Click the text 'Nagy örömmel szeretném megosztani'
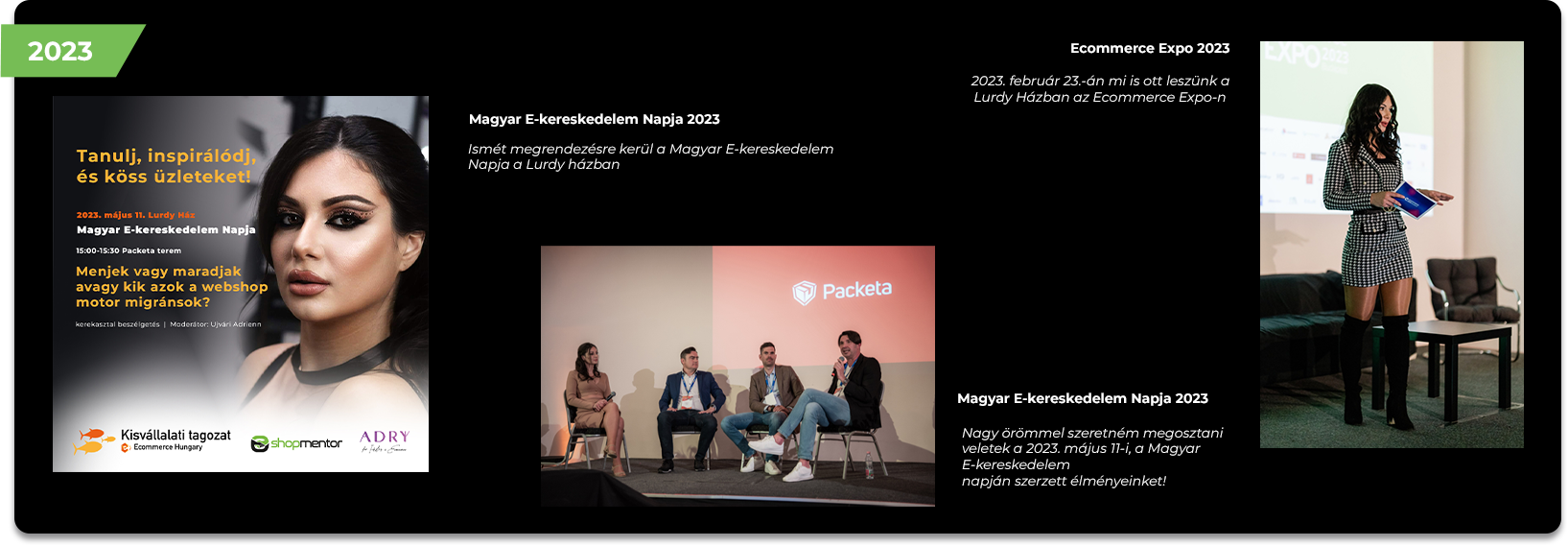The width and height of the screenshot is (1568, 546). tap(1092, 433)
